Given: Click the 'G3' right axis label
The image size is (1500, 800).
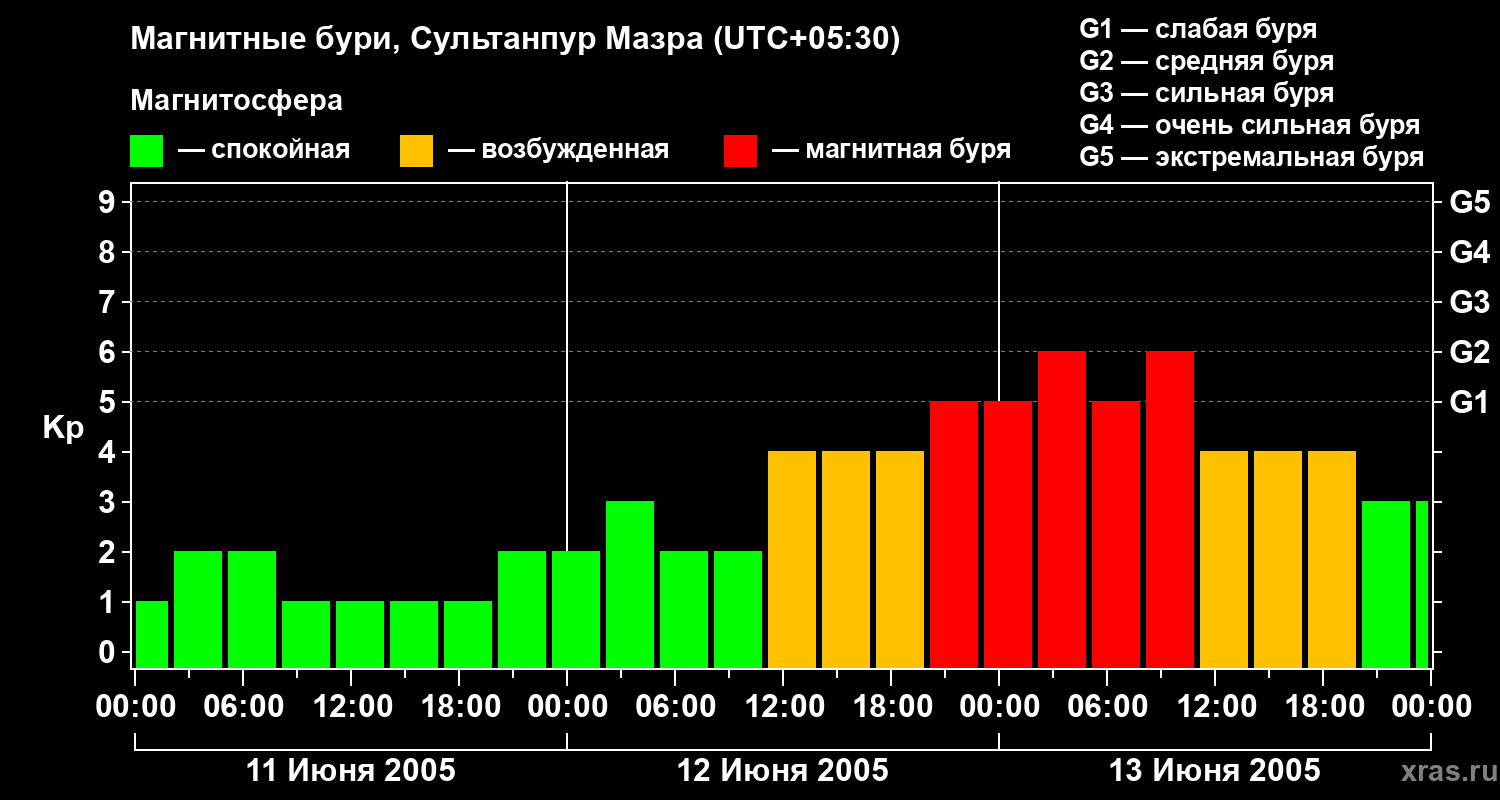Looking at the screenshot, I should (x=1469, y=302).
